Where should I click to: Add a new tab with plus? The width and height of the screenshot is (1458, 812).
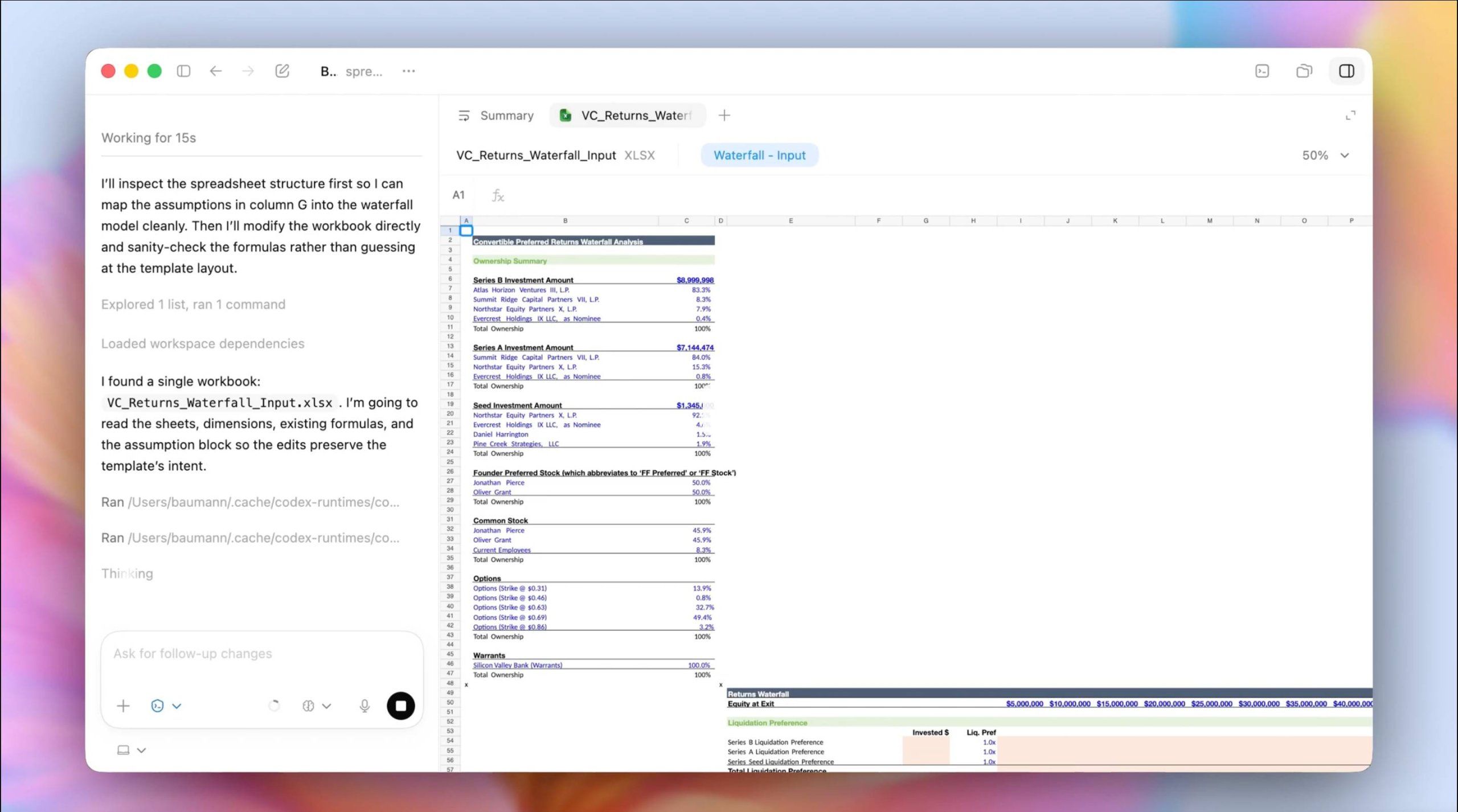(724, 116)
